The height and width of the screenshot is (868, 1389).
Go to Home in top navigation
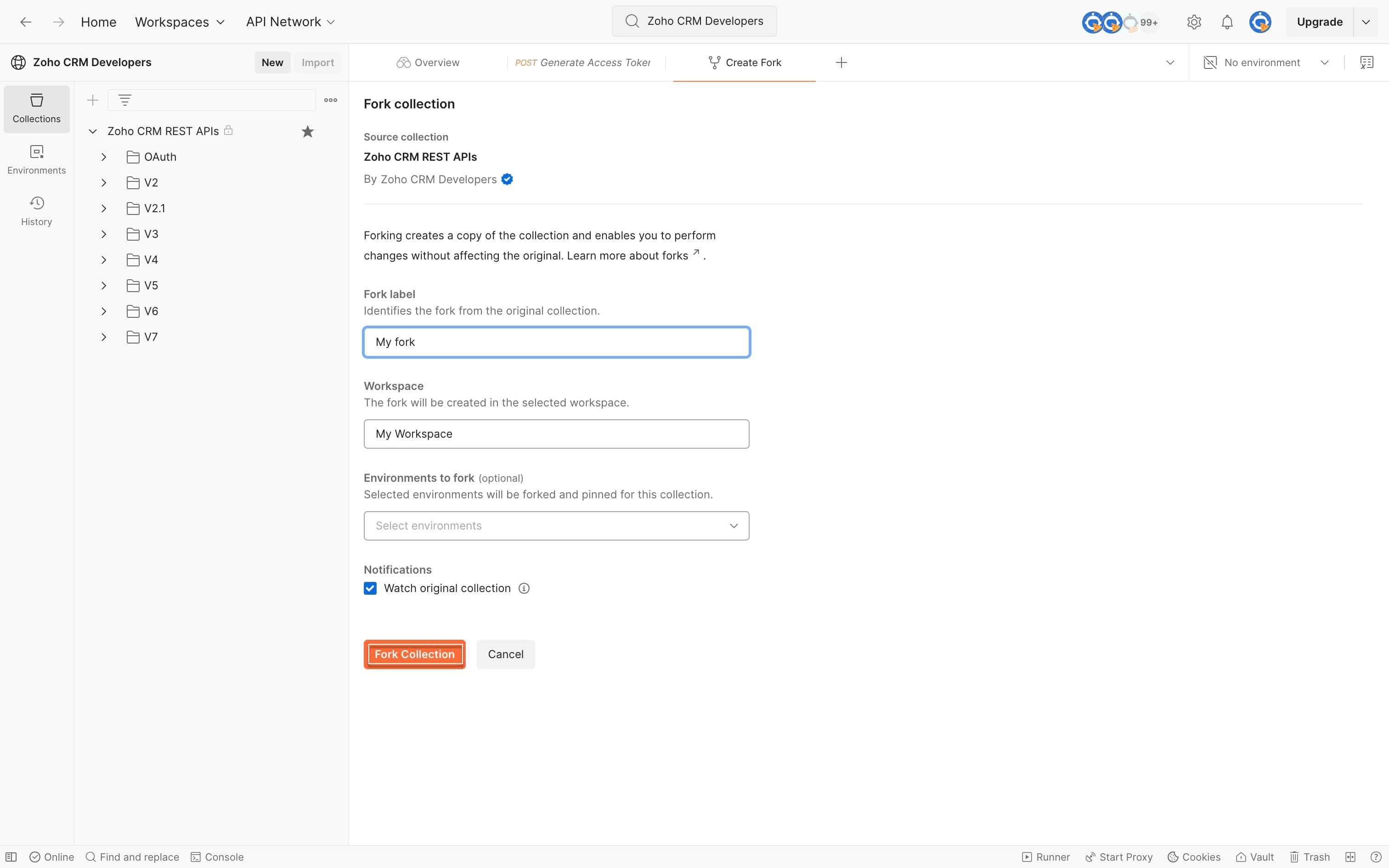pyautogui.click(x=99, y=22)
